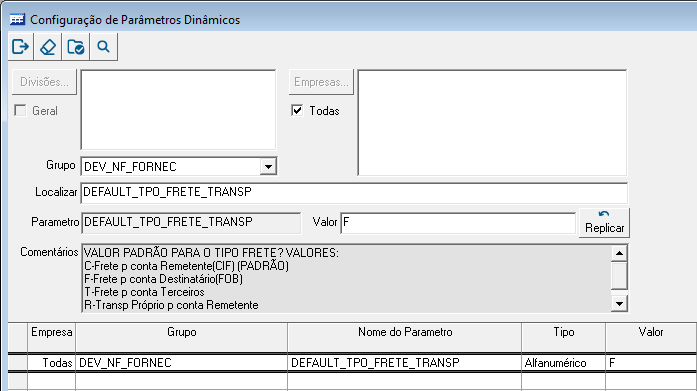Viewport: 697px width, 391px height.
Task: Click the Empresas list box
Action: (x=493, y=123)
